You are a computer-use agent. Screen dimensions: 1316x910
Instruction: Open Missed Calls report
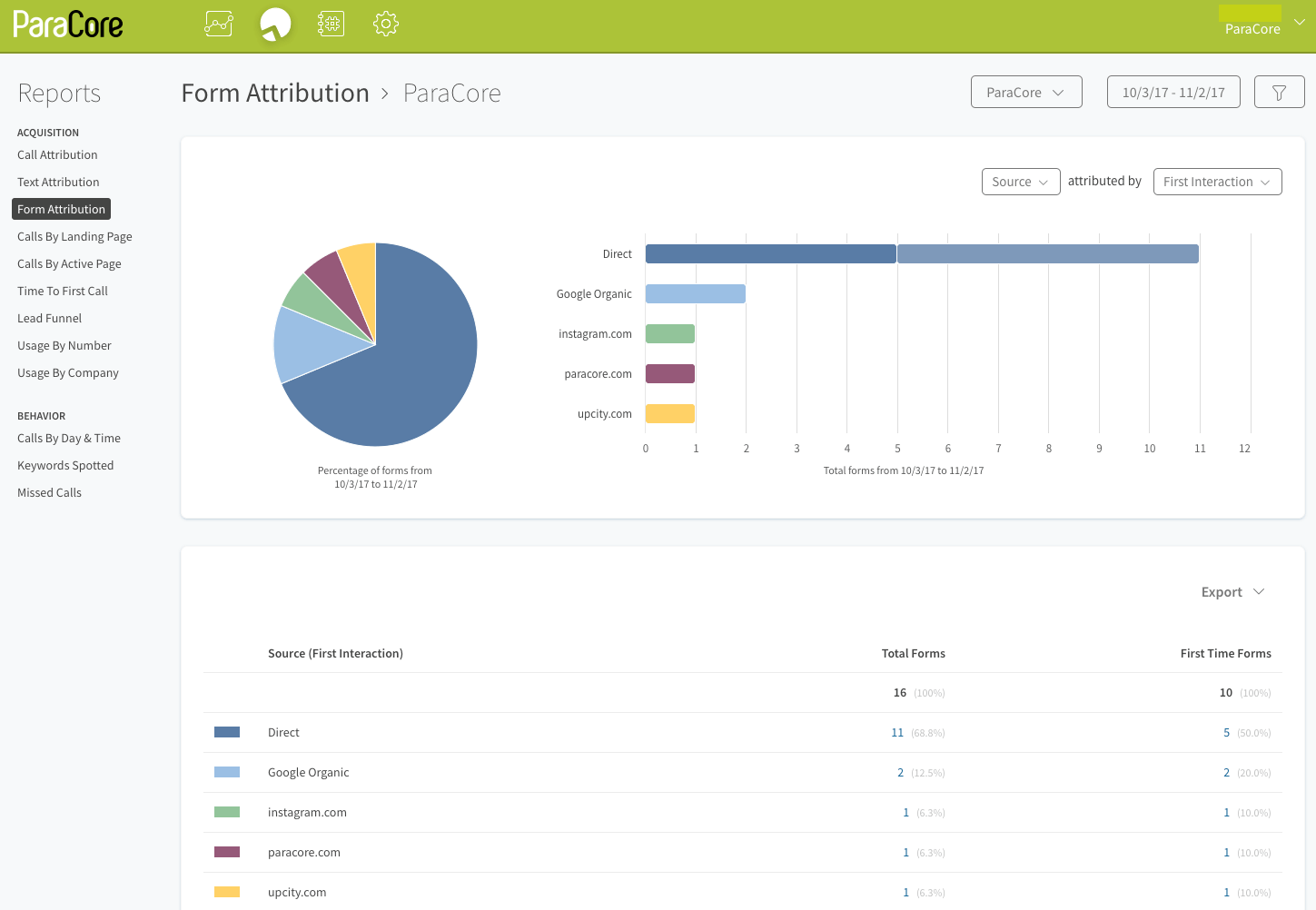(49, 492)
